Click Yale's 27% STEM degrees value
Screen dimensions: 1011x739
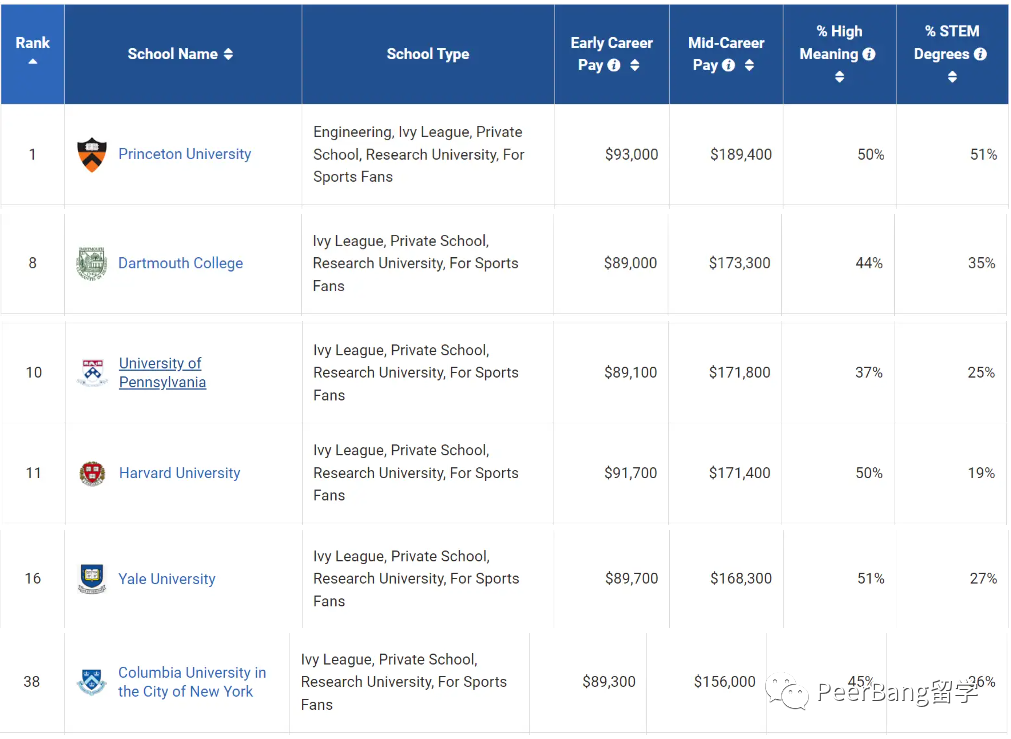point(983,579)
